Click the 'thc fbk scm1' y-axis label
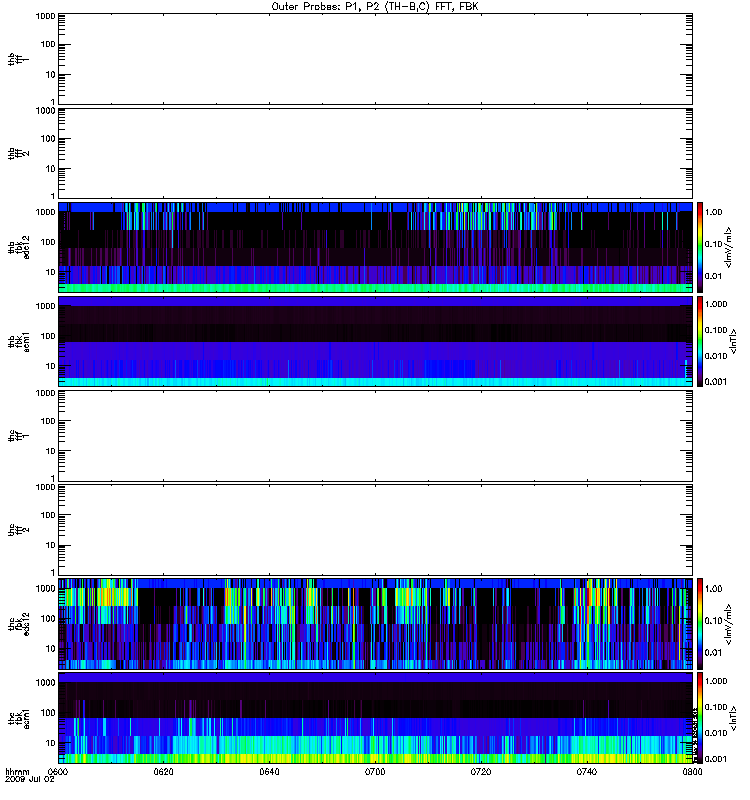Image resolution: width=750 pixels, height=800 pixels. coord(19,718)
